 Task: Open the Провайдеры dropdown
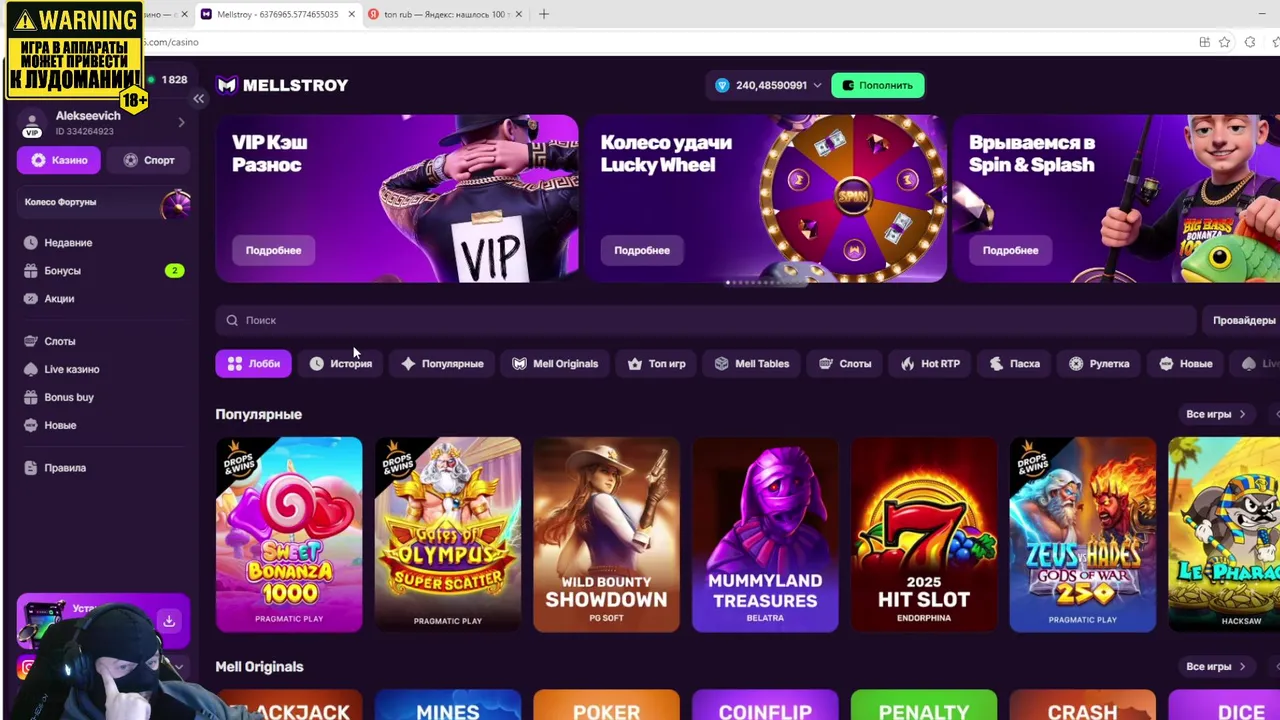[1242, 320]
